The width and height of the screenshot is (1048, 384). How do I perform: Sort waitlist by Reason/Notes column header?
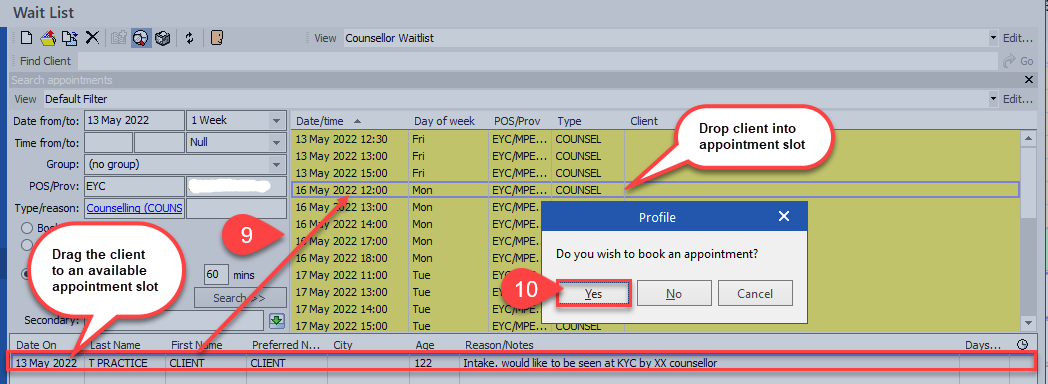point(710,345)
